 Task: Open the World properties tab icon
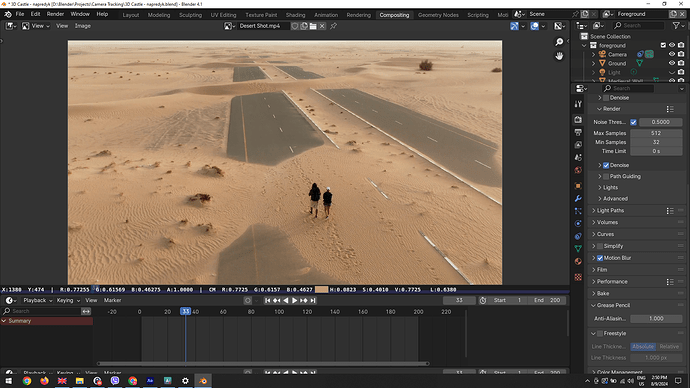(x=578, y=170)
